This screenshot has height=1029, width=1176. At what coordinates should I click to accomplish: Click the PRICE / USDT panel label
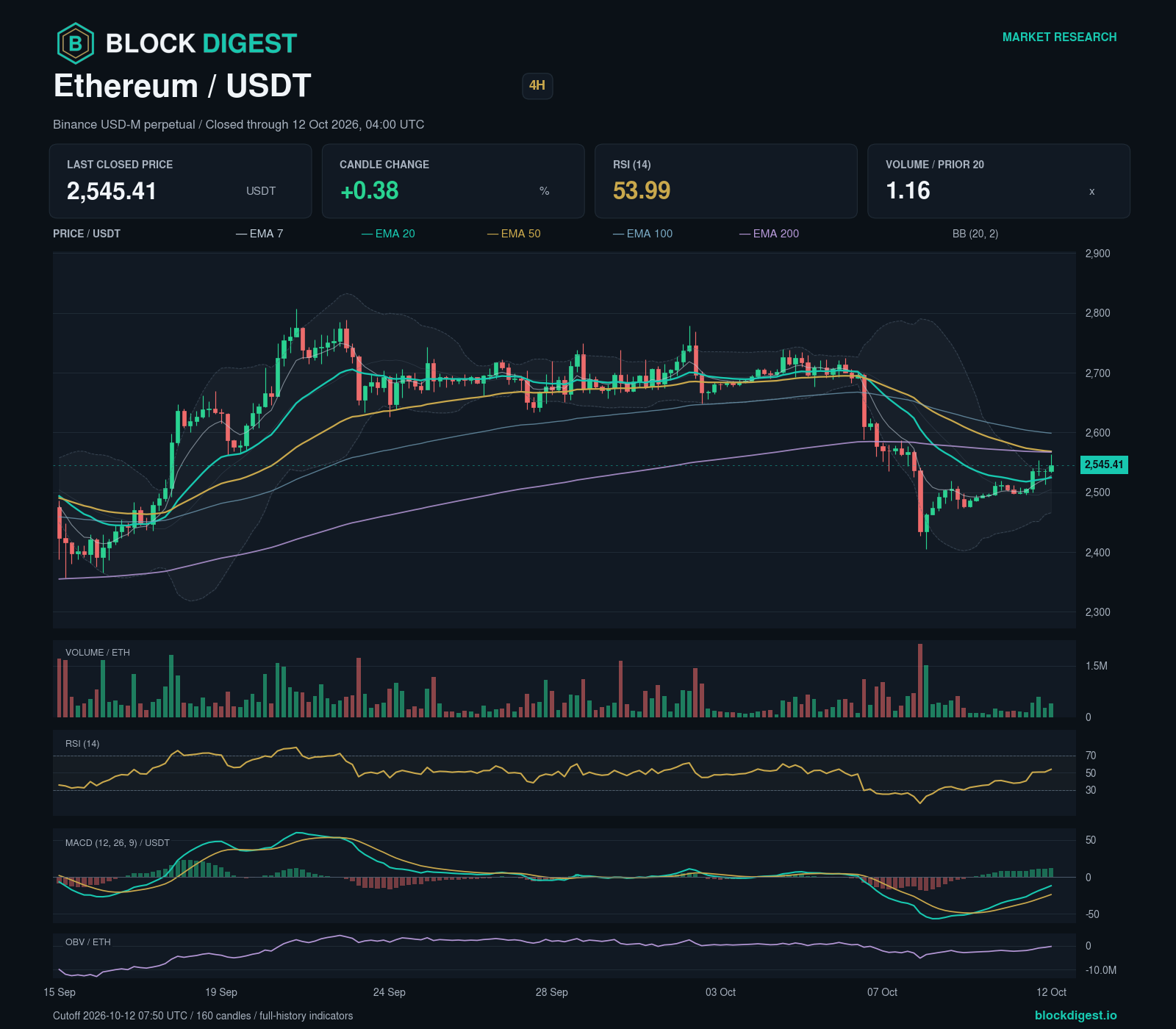[87, 234]
